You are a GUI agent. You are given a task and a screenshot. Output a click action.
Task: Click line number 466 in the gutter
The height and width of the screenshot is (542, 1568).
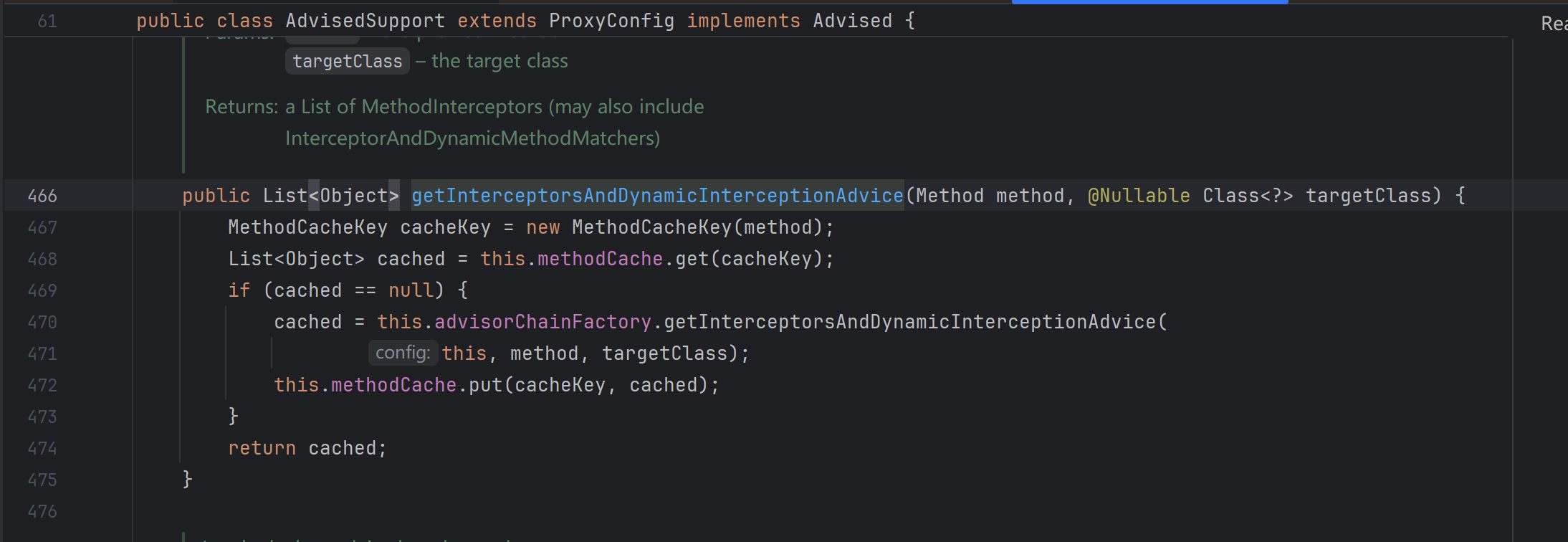tap(42, 196)
